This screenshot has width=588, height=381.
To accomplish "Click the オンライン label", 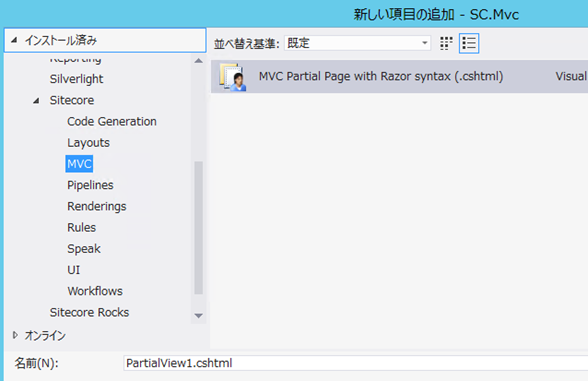I will (45, 335).
